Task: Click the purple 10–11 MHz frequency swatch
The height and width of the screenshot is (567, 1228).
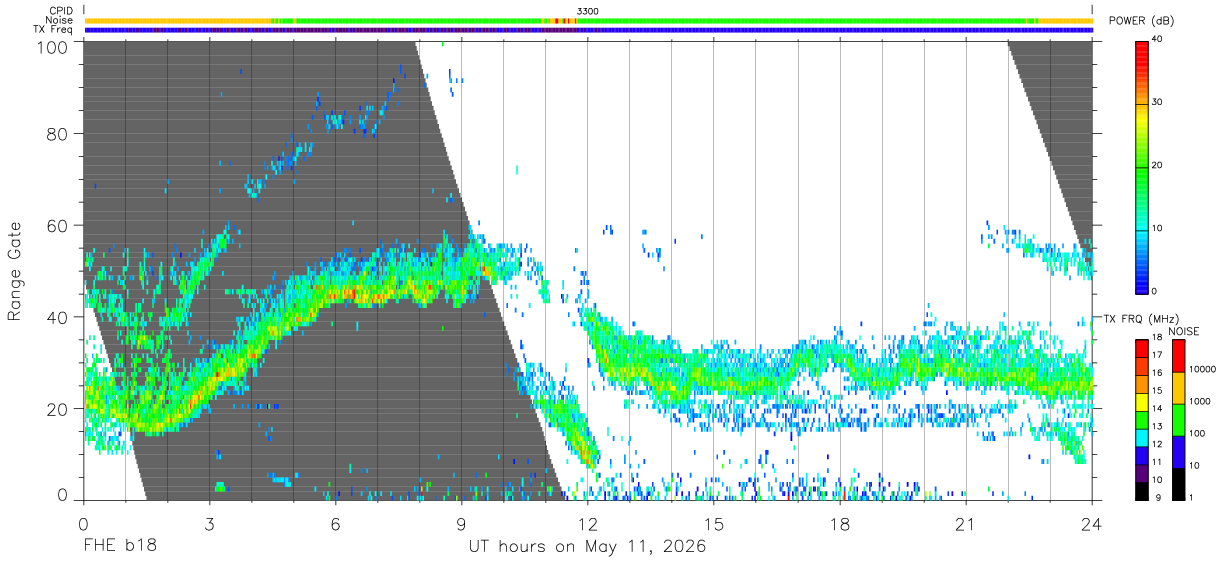Action: tap(1141, 473)
